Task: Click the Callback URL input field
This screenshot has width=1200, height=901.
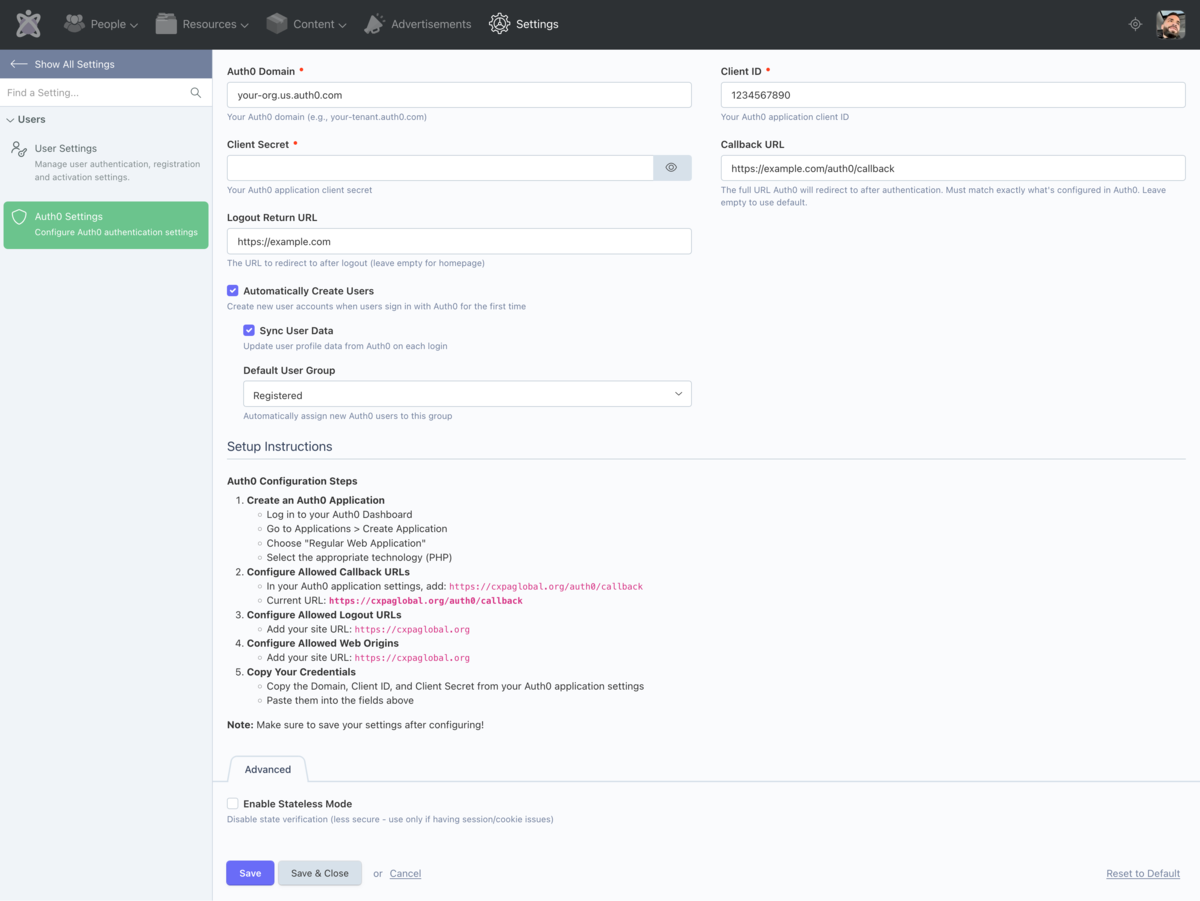Action: coord(953,168)
